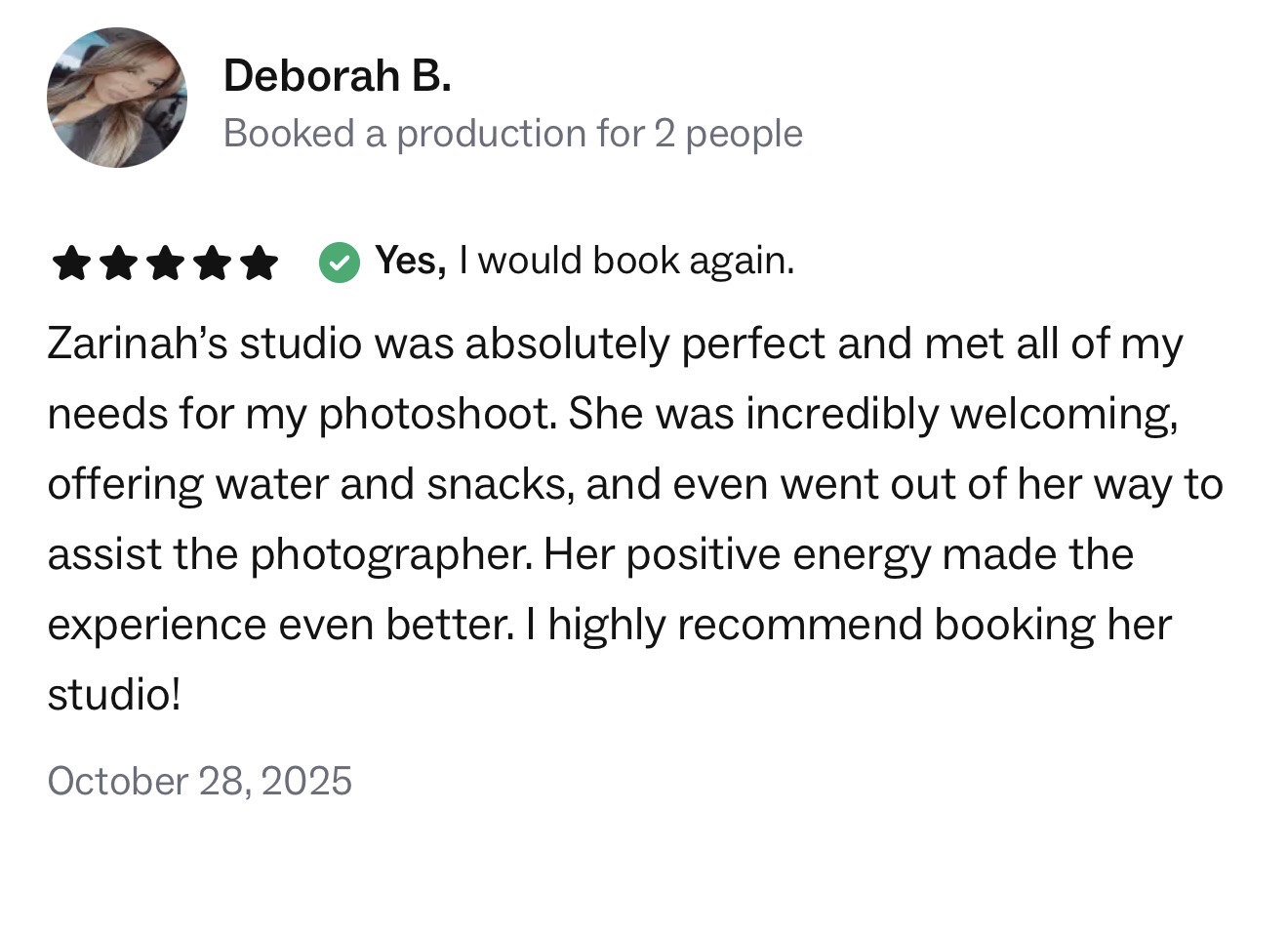
Task: Click the word "photoshoot" in the review
Action: [x=436, y=414]
